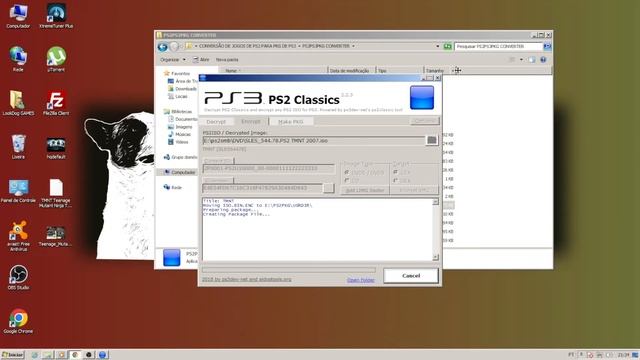Select Documentos in the Explorer sidebar
The height and width of the screenshot is (360, 640).
(182, 119)
